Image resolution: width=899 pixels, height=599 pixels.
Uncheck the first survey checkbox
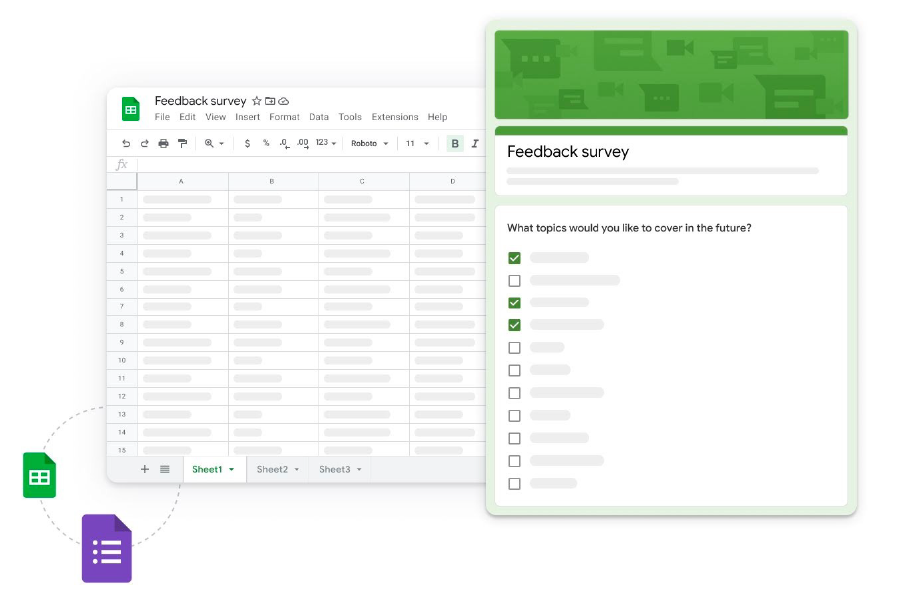(x=514, y=258)
